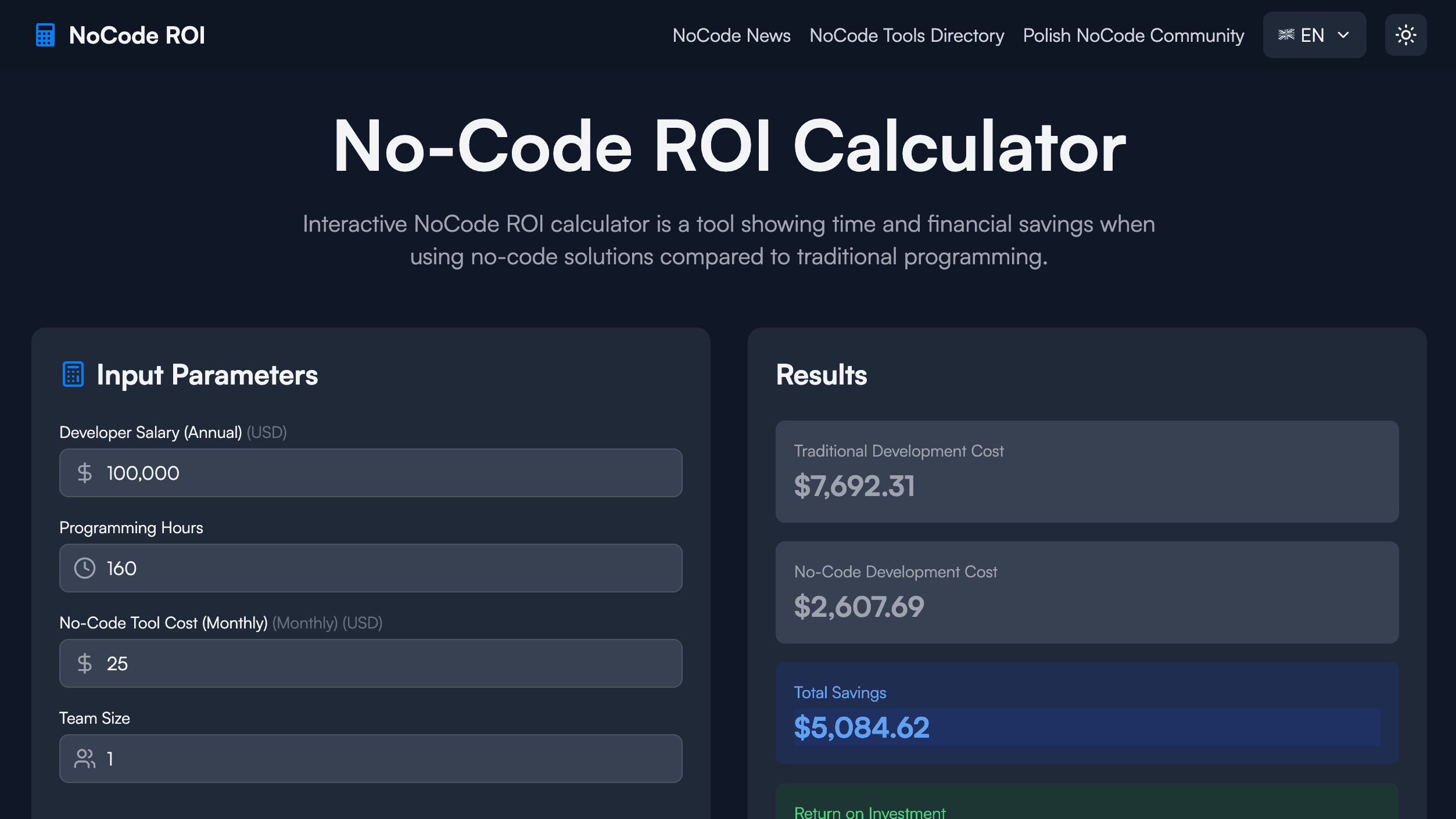
Task: Expand the EN language dropdown
Action: pos(1314,35)
